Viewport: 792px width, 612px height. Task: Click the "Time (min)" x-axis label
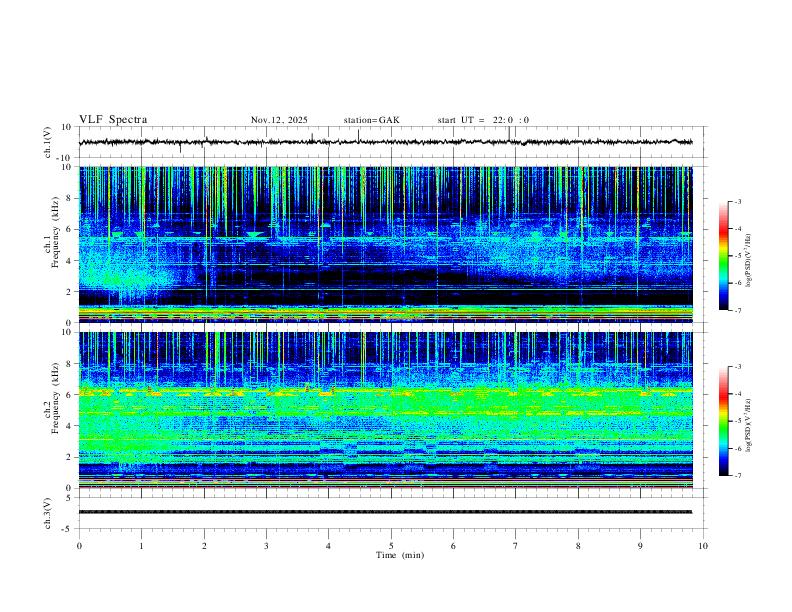(400, 555)
